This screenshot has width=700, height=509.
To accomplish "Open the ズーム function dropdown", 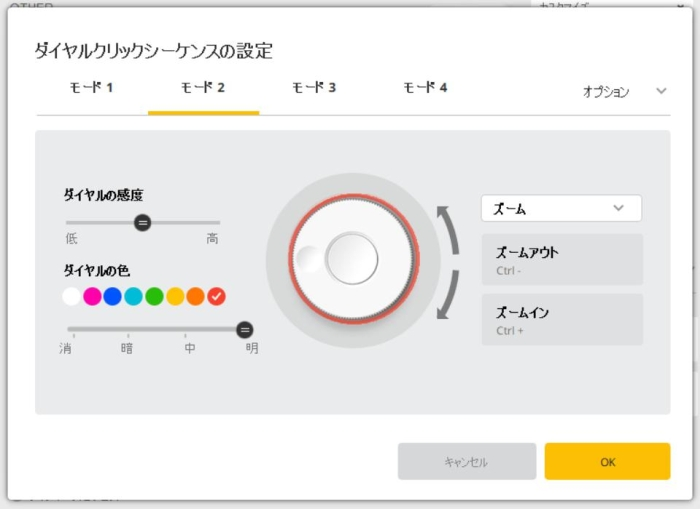I will [561, 208].
